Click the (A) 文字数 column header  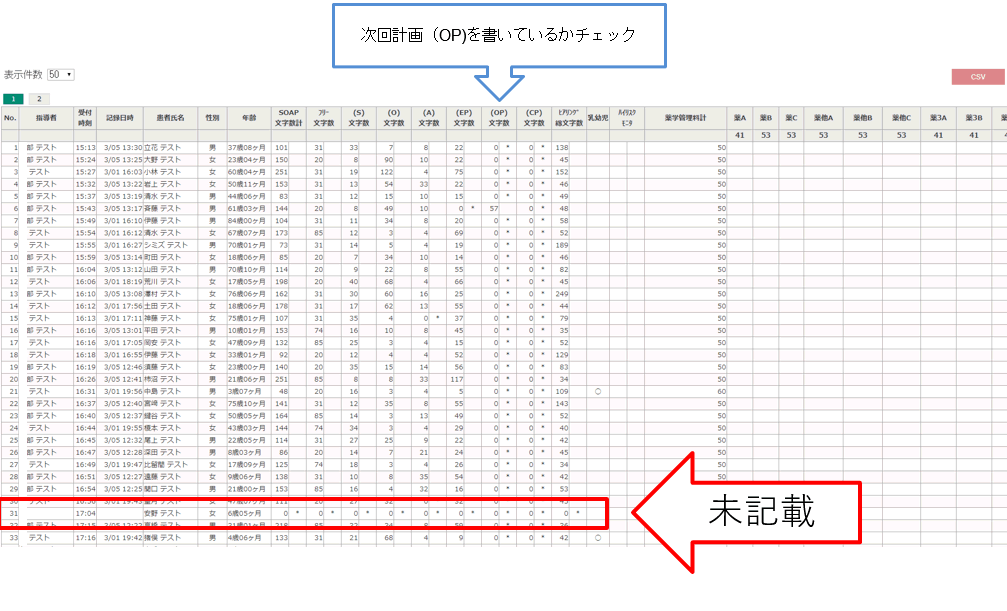pos(428,118)
